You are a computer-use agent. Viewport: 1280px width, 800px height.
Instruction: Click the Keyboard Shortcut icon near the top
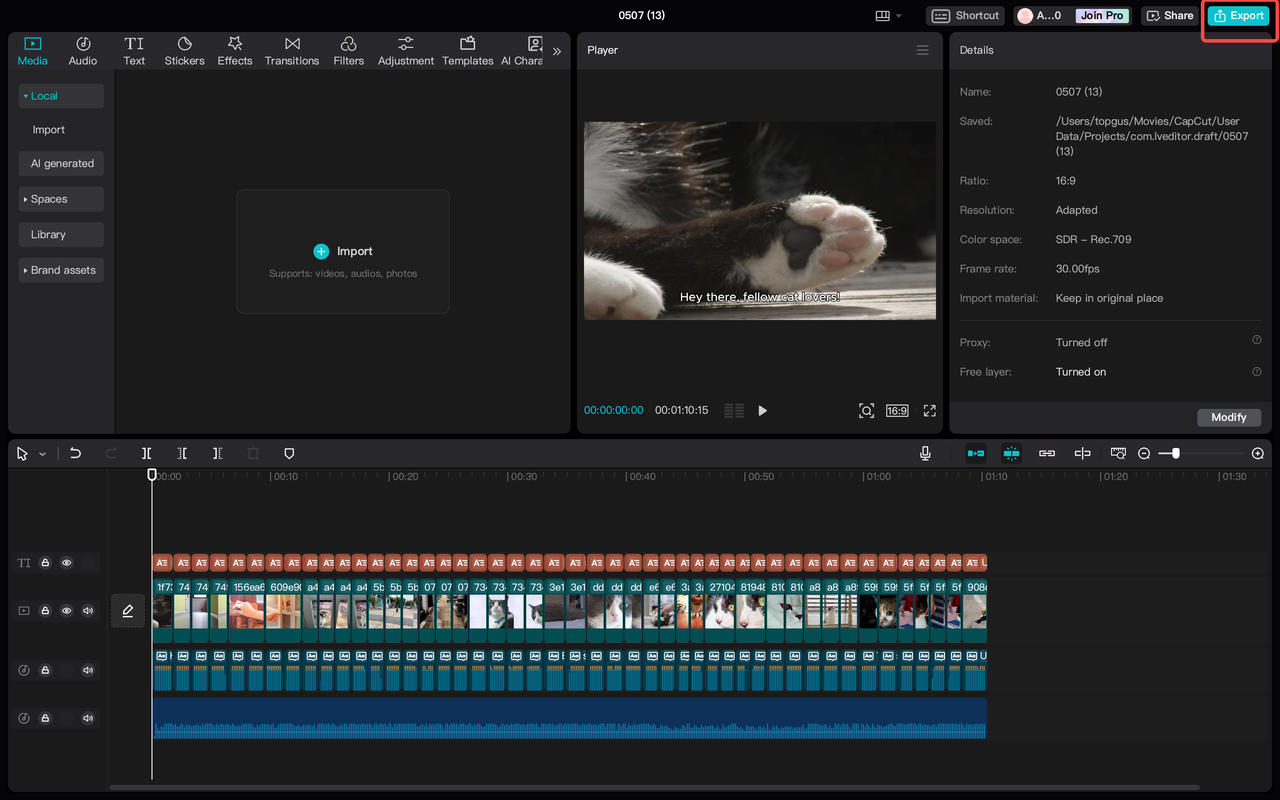pos(964,15)
